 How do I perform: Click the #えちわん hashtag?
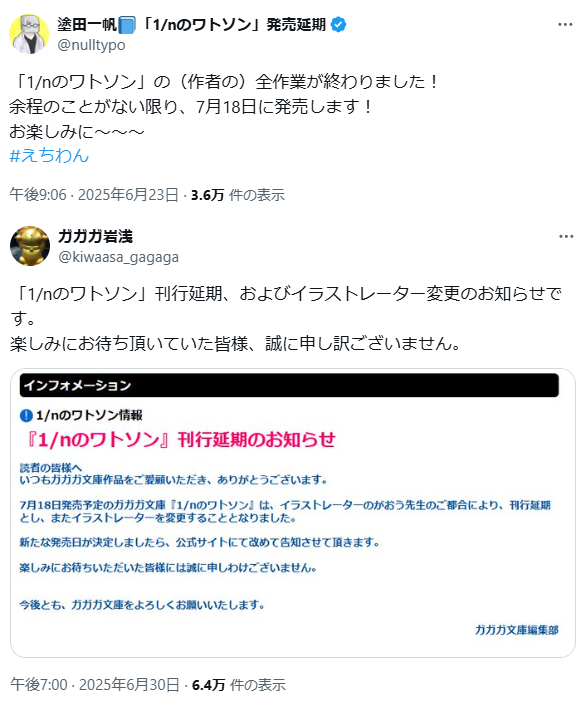click(x=49, y=155)
